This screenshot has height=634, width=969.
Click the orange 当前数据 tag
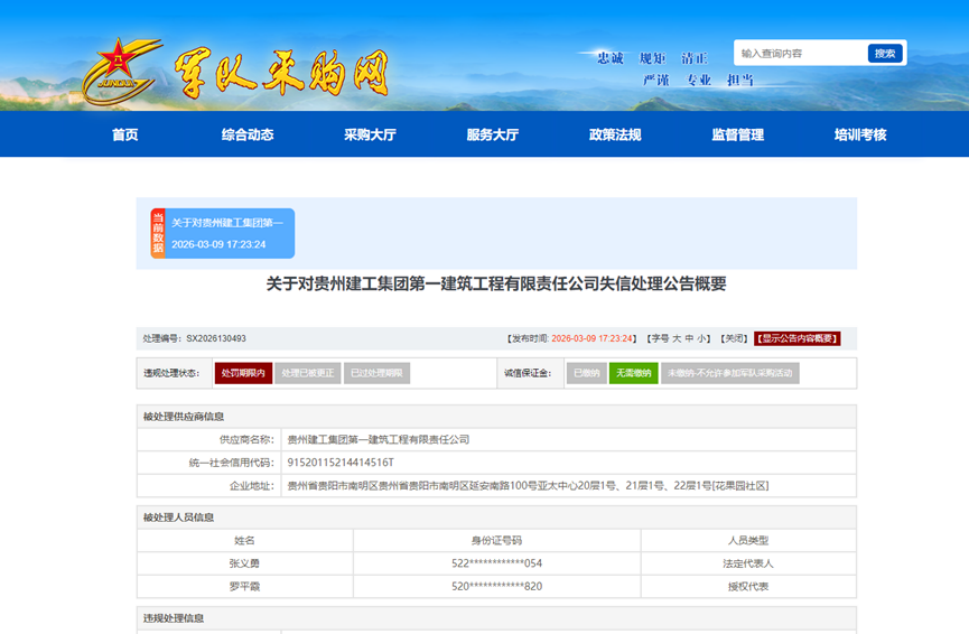coord(158,234)
